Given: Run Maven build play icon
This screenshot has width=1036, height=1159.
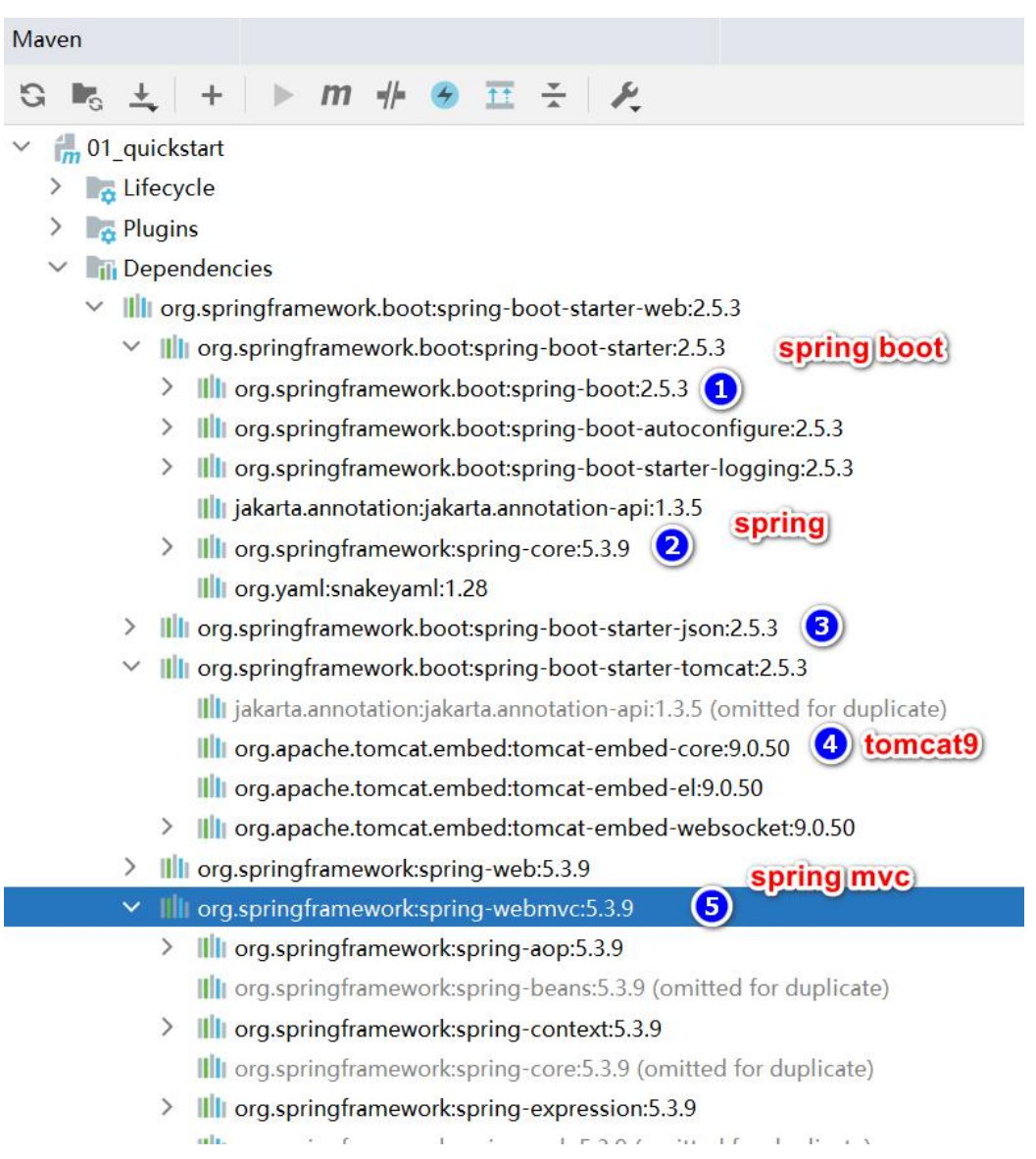Looking at the screenshot, I should click(x=282, y=95).
